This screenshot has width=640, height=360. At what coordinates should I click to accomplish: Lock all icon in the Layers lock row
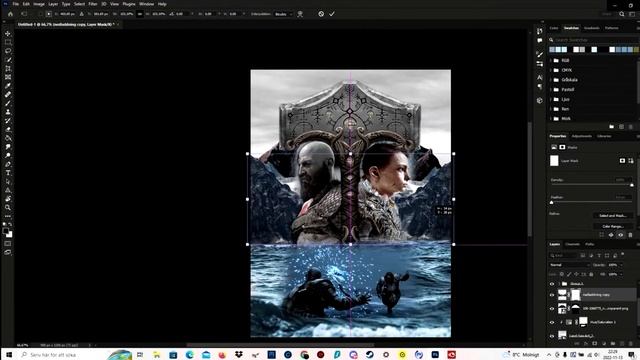pos(591,274)
